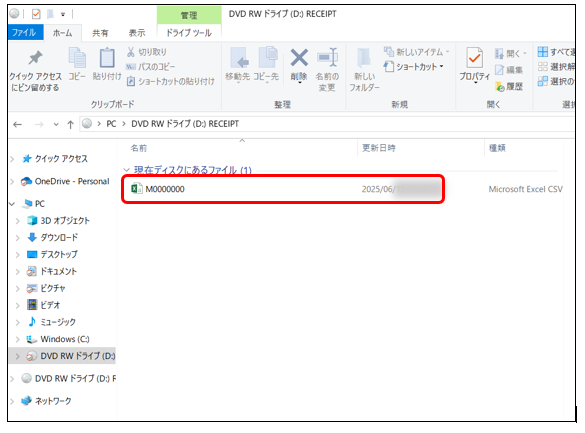Click the Rename icon in ribbon
Image resolution: width=585 pixels, height=433 pixels.
pyautogui.click(x=327, y=58)
